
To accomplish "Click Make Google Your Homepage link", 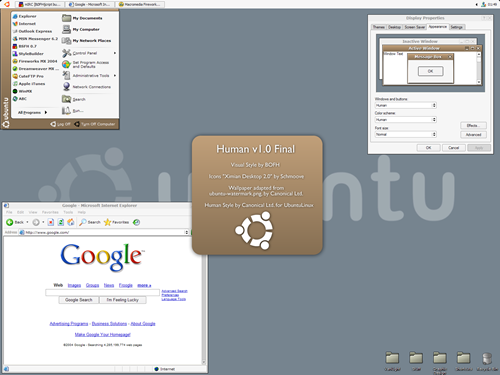I will click(103, 334).
